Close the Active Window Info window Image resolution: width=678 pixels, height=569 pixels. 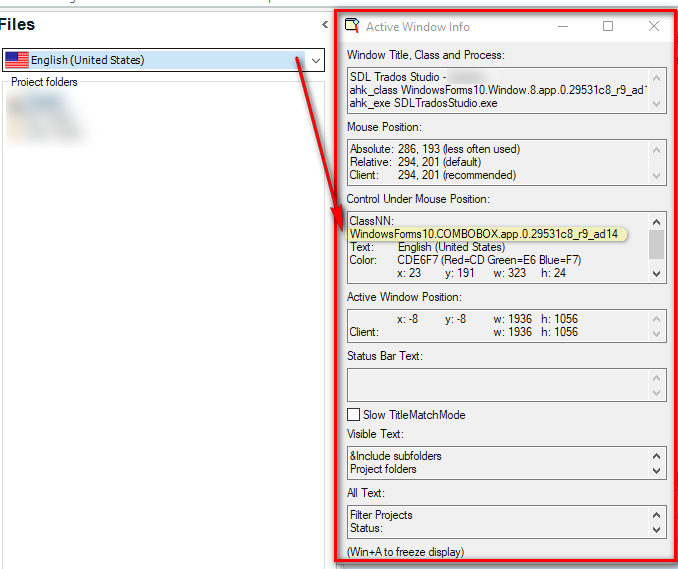click(x=654, y=27)
